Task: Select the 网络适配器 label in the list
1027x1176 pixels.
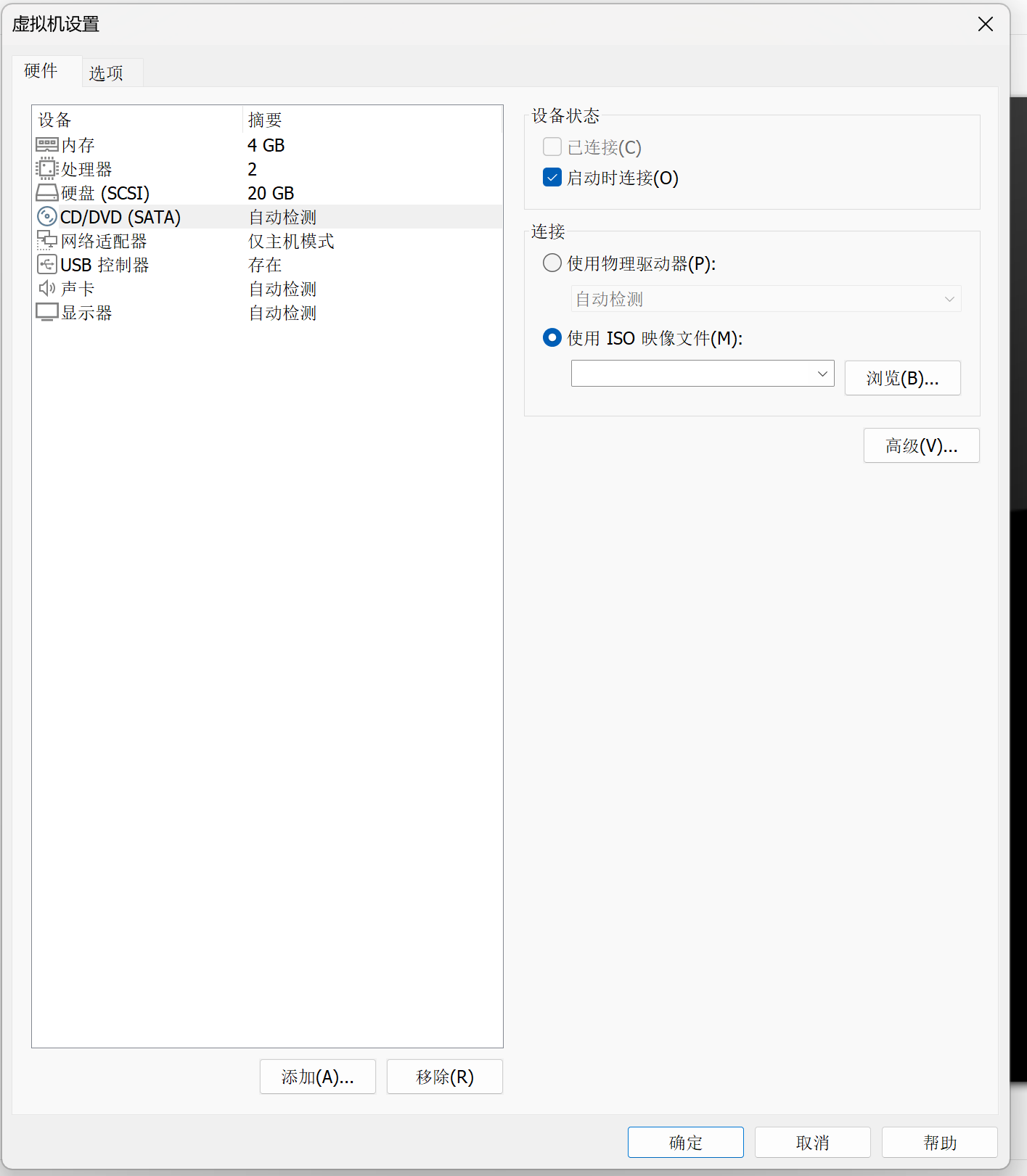Action: tap(105, 241)
